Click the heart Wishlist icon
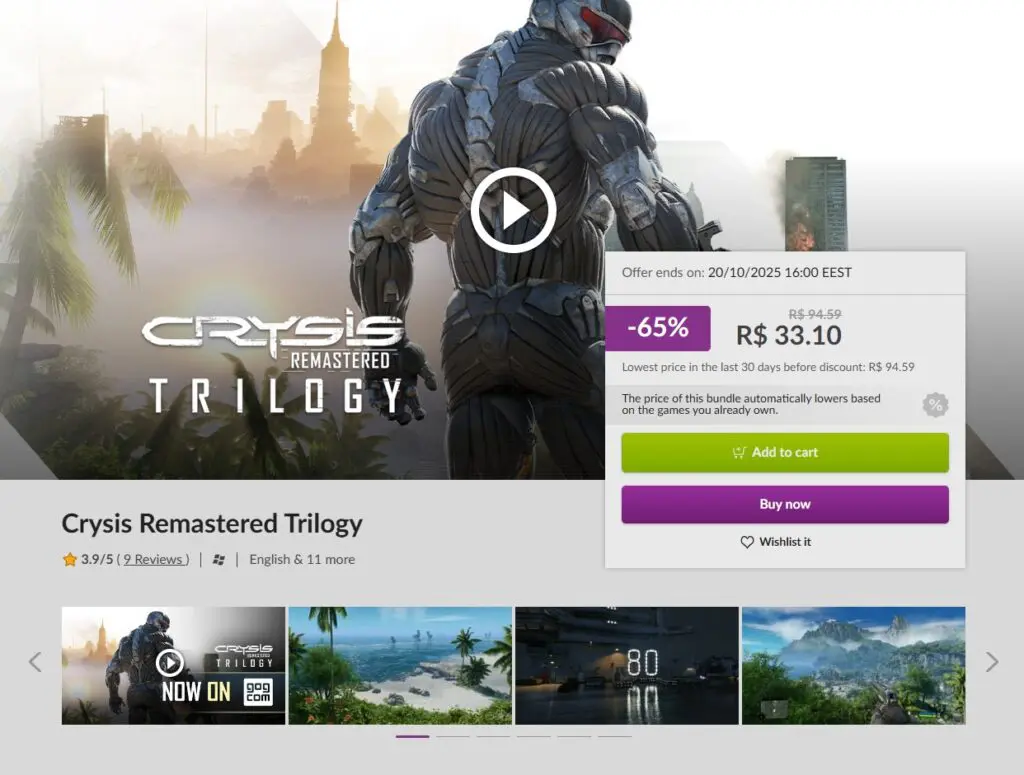1024x775 pixels. (747, 542)
